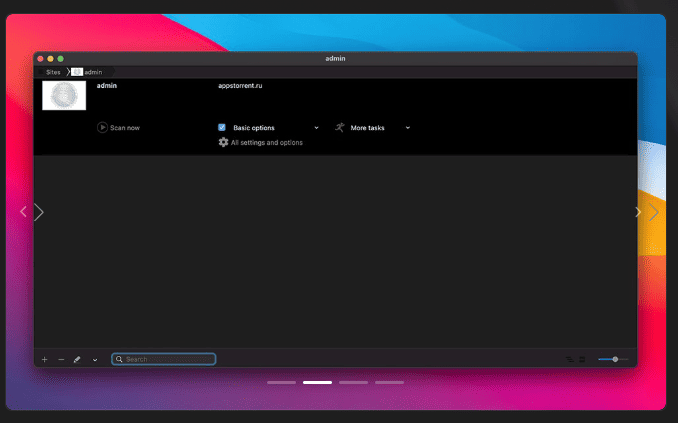The height and width of the screenshot is (423, 678).
Task: Click the bold admin site name
Action: coord(107,86)
